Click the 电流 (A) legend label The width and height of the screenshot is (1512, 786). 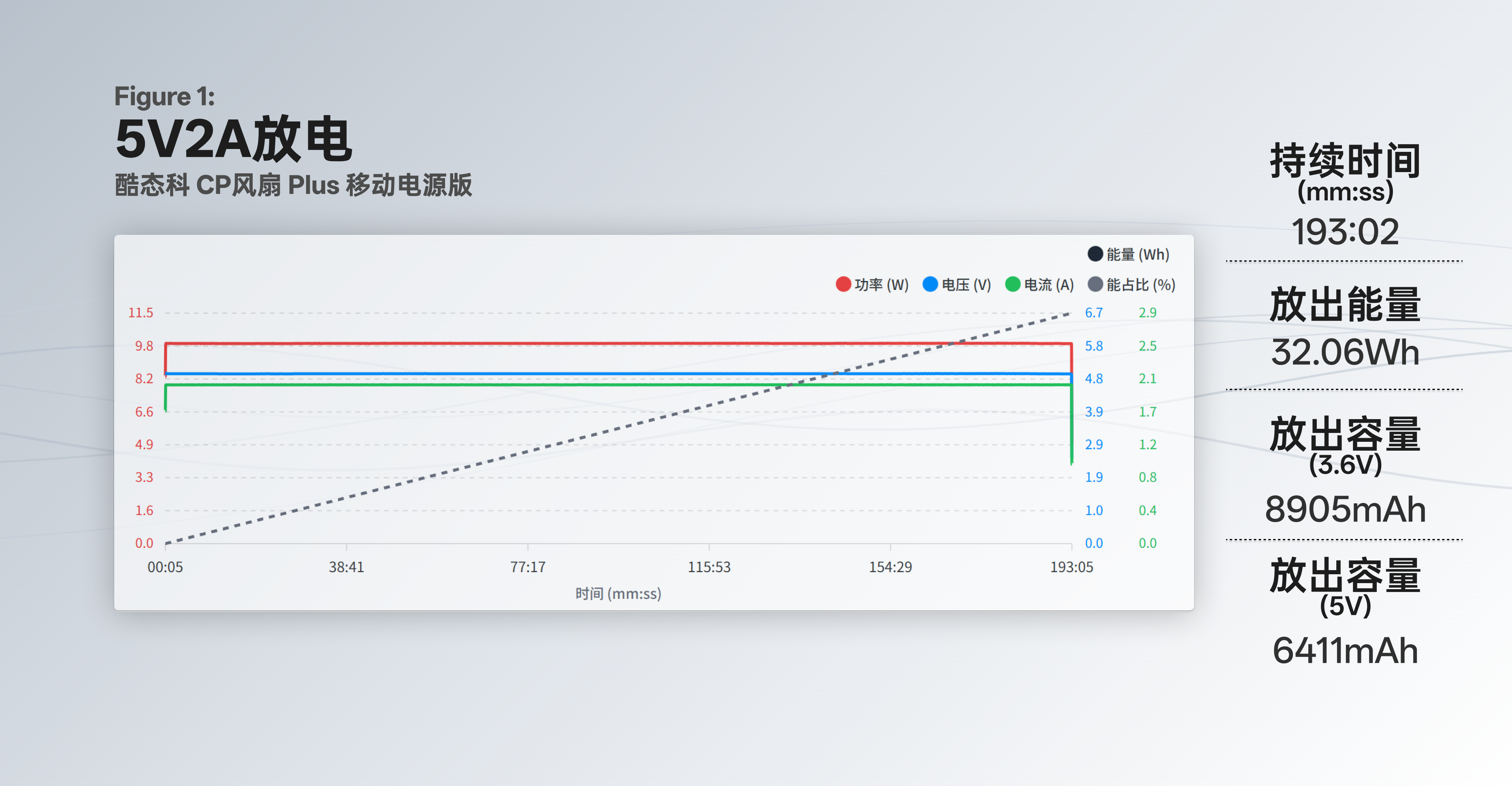pyautogui.click(x=1049, y=285)
